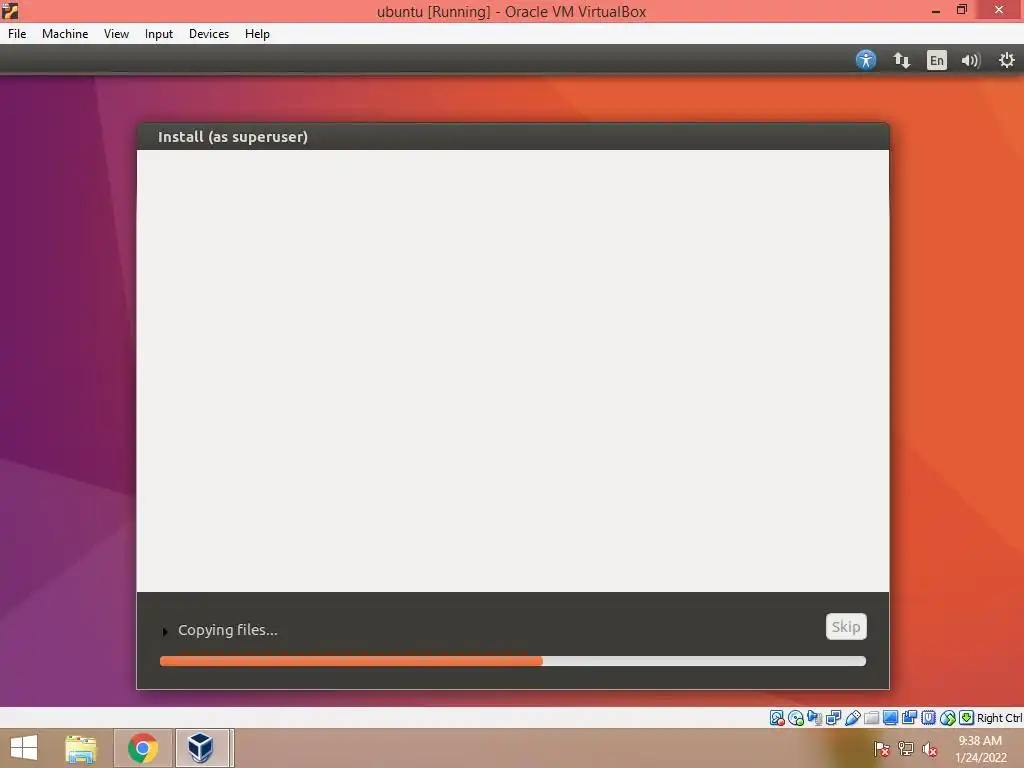
Task: Open the Machine menu
Action: (65, 34)
